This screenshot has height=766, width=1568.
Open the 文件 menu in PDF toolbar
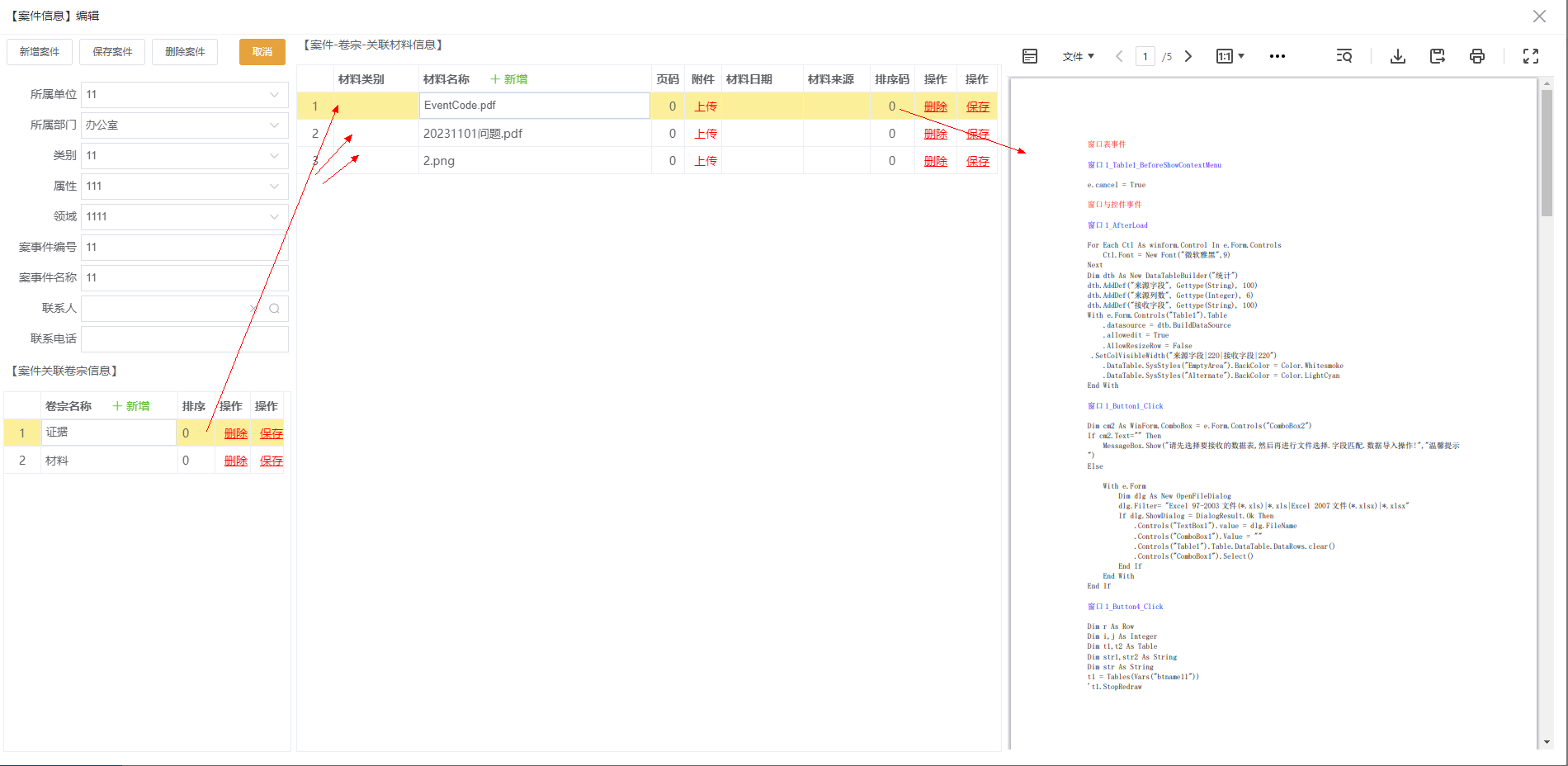[1078, 56]
